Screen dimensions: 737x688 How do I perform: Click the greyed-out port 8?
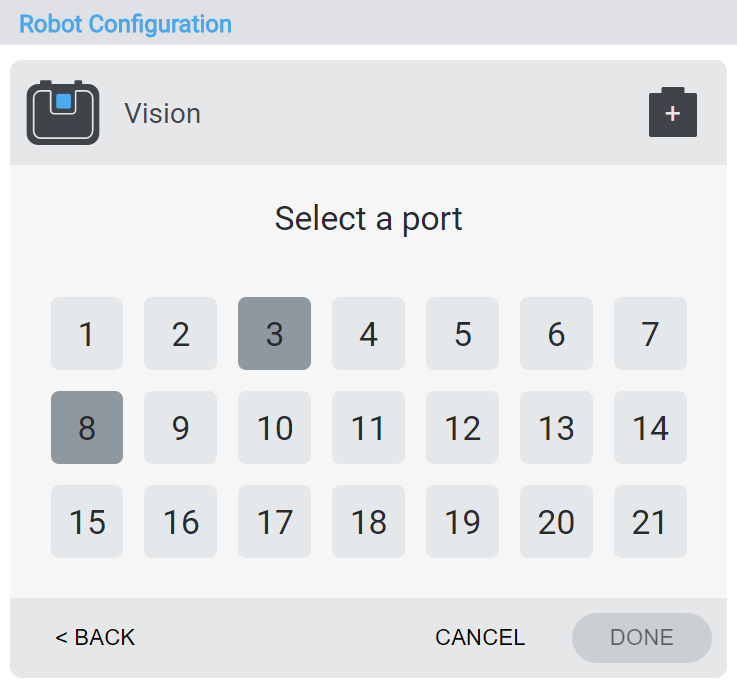pyautogui.click(x=87, y=428)
